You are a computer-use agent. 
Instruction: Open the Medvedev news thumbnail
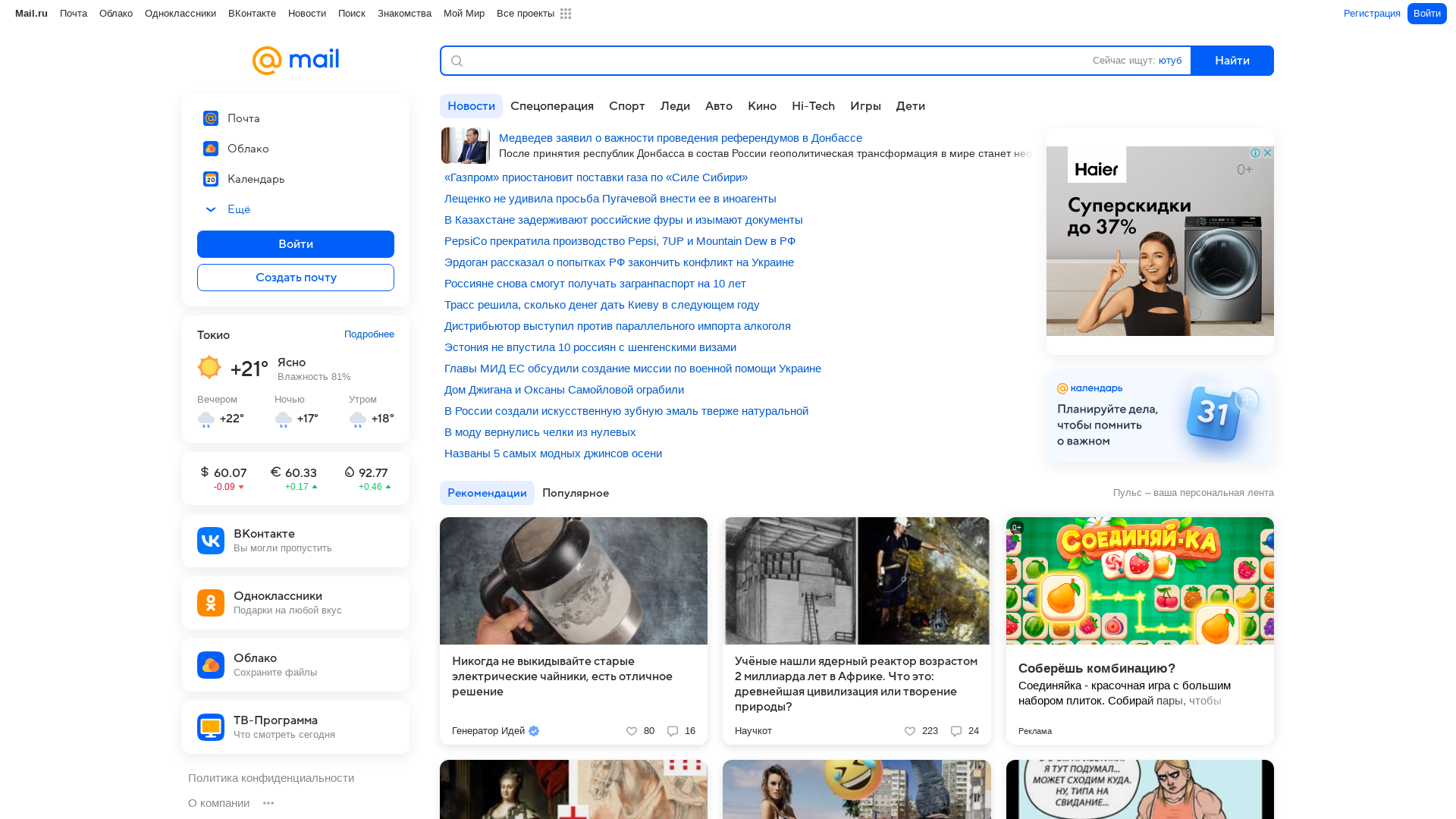[466, 146]
